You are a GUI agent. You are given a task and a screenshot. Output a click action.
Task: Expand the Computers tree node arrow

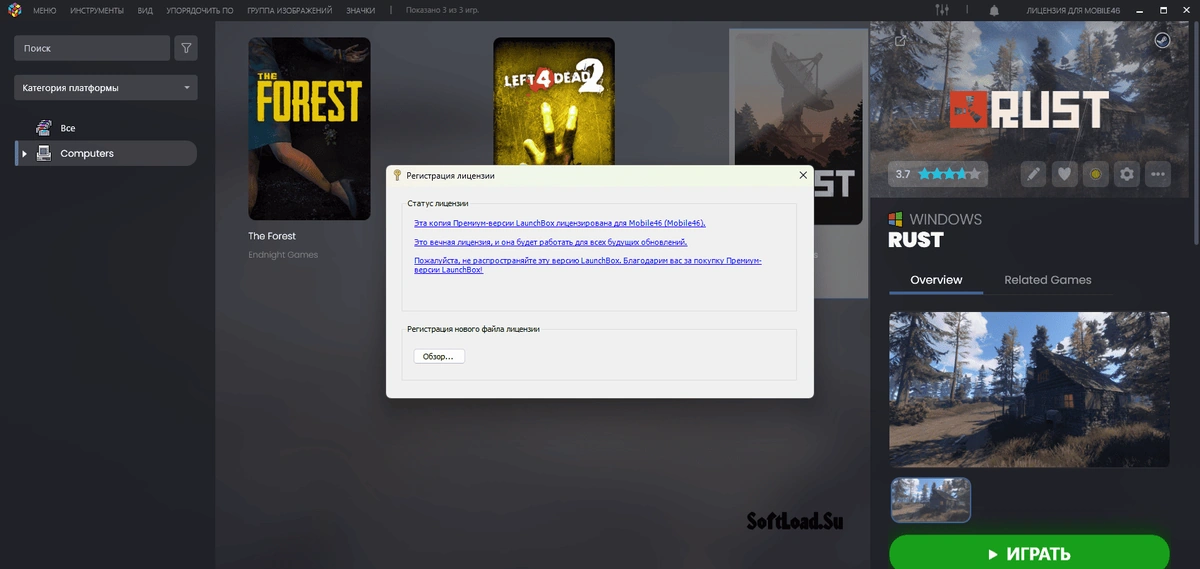coord(24,153)
